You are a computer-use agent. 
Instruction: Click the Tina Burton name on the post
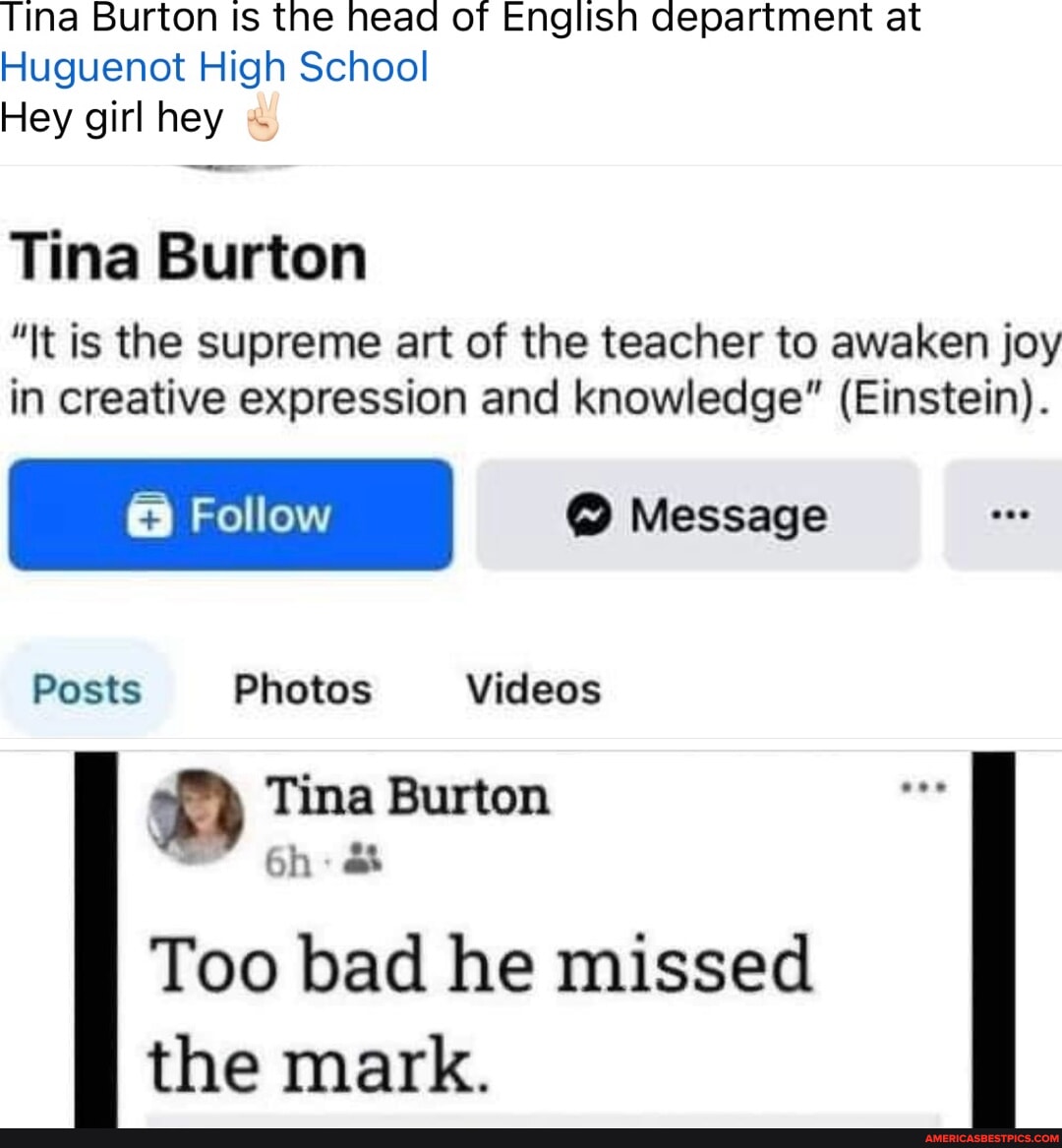pos(408,795)
